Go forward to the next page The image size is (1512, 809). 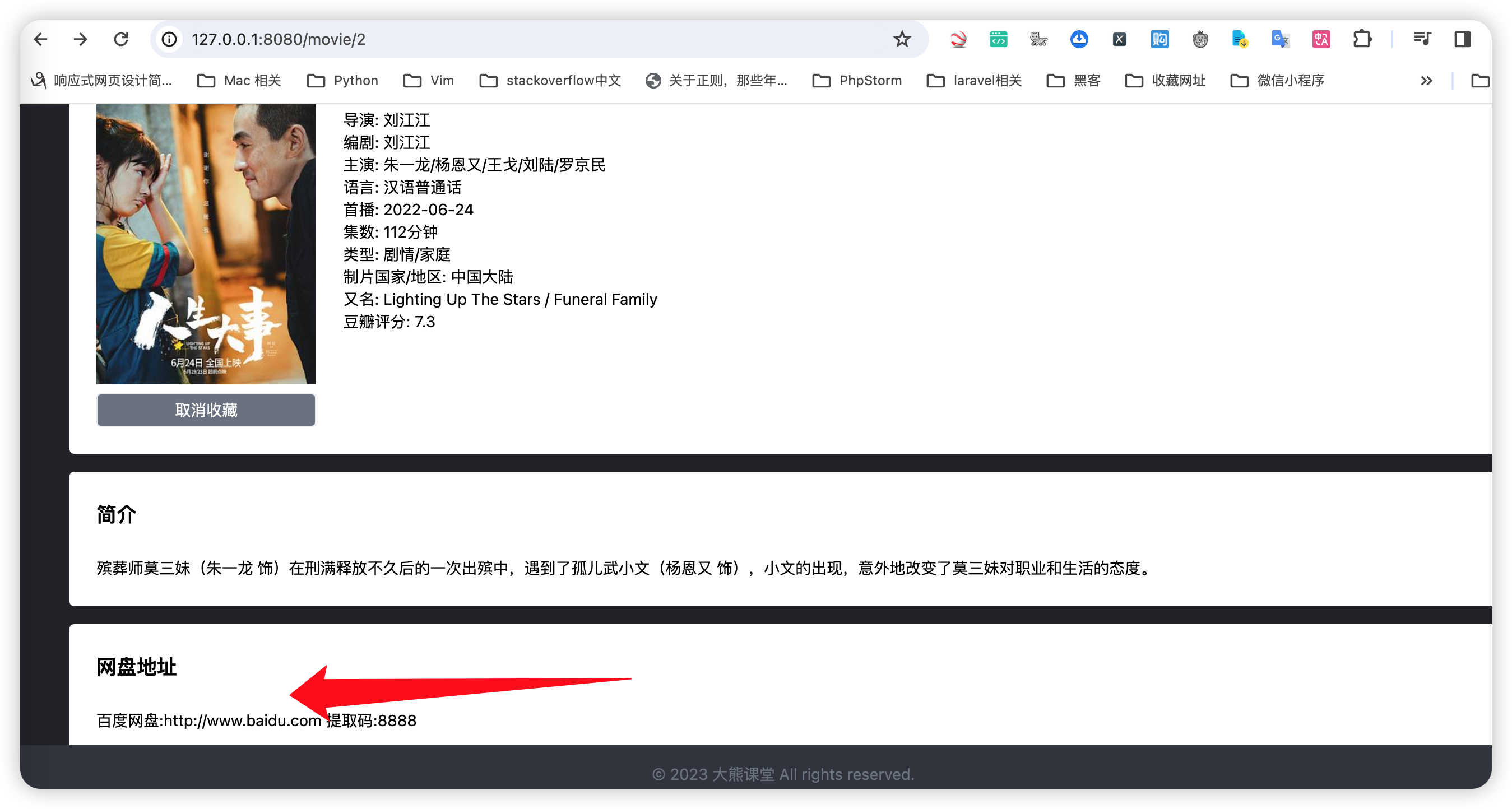coord(80,39)
